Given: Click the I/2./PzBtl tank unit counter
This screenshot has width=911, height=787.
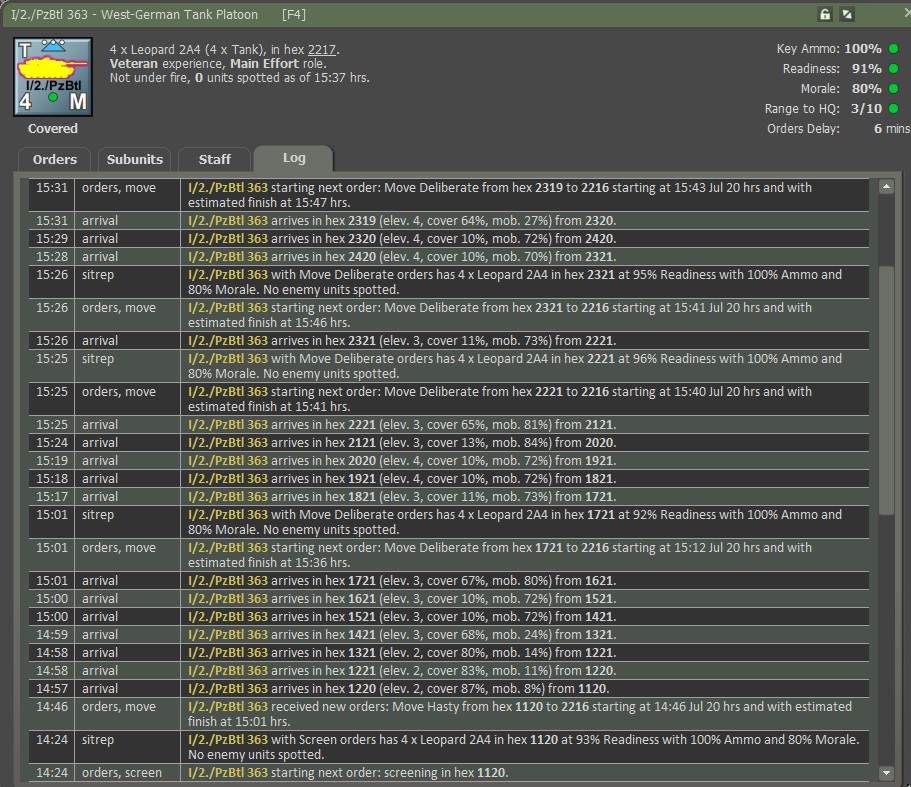Looking at the screenshot, I should 53,77.
